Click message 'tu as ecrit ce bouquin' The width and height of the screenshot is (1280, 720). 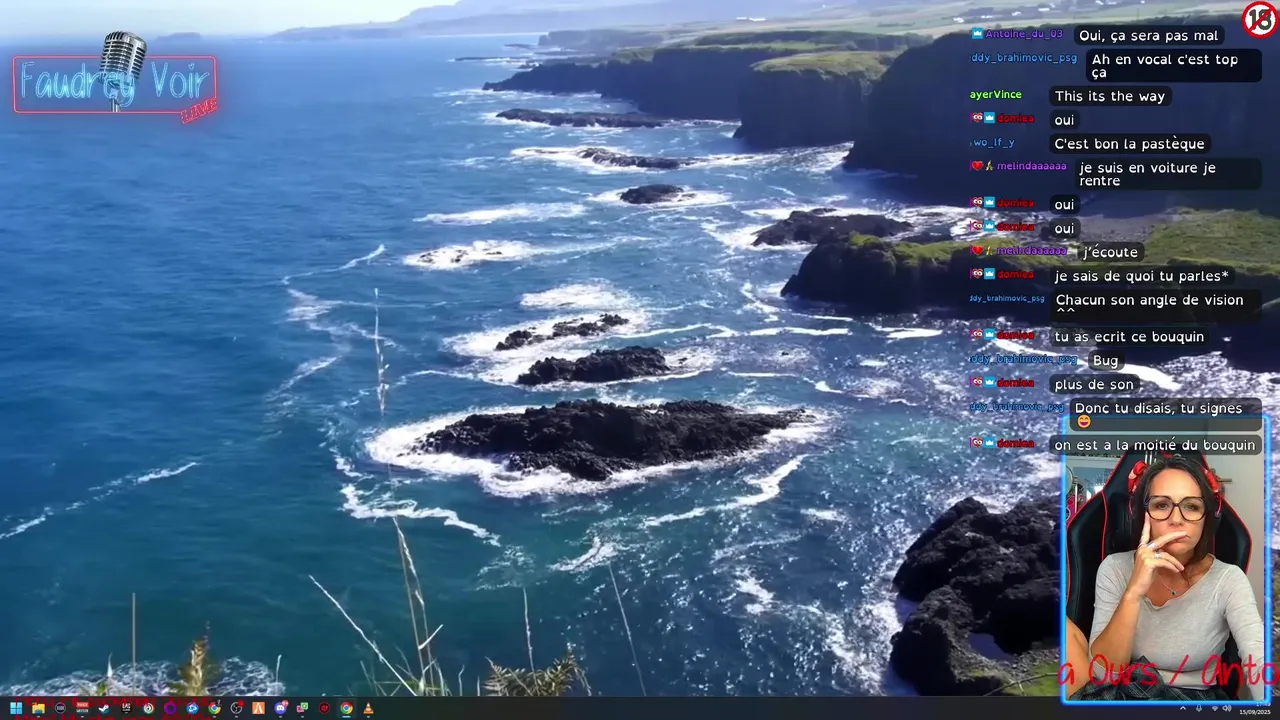coord(1129,337)
